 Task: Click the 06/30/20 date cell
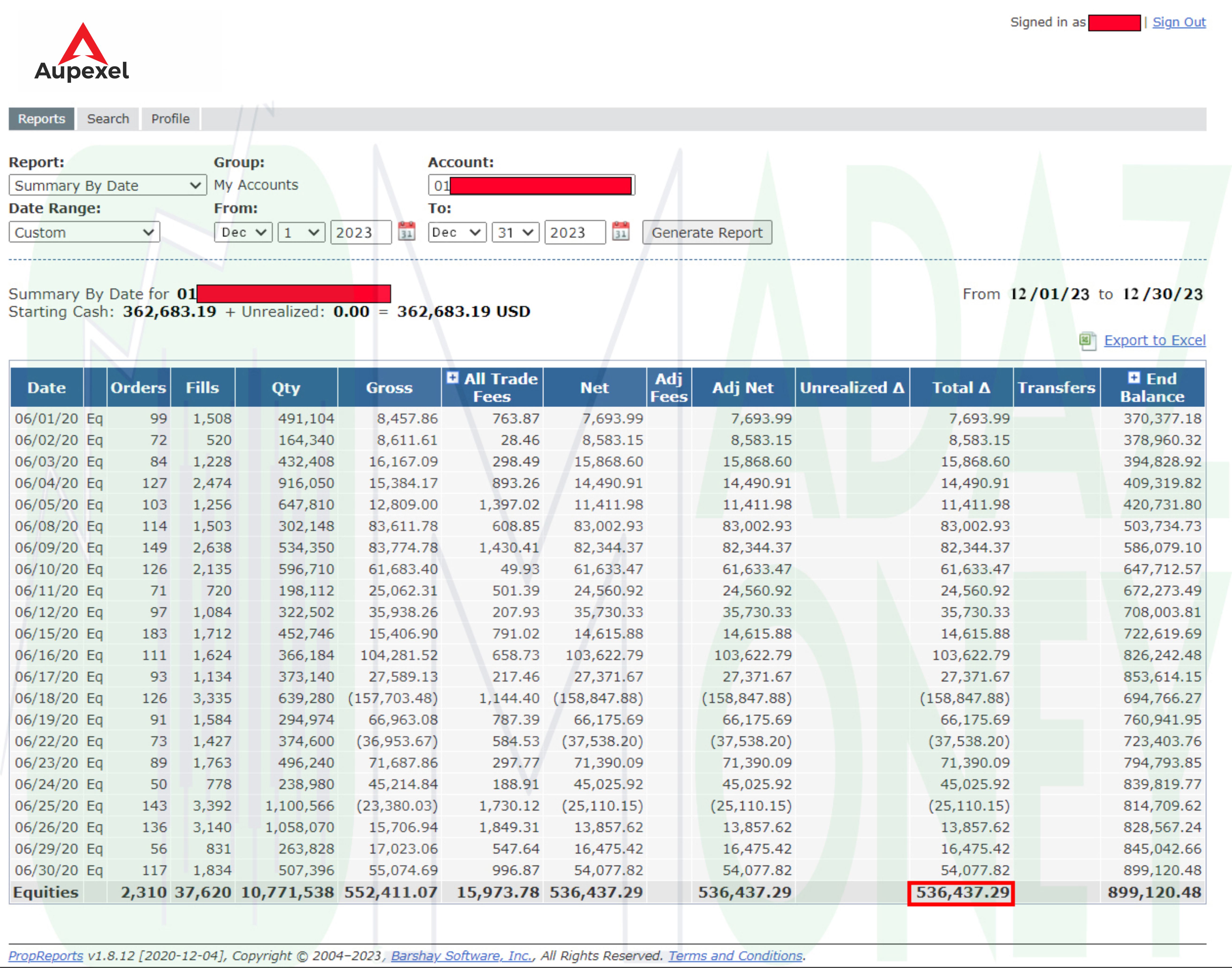[46, 871]
